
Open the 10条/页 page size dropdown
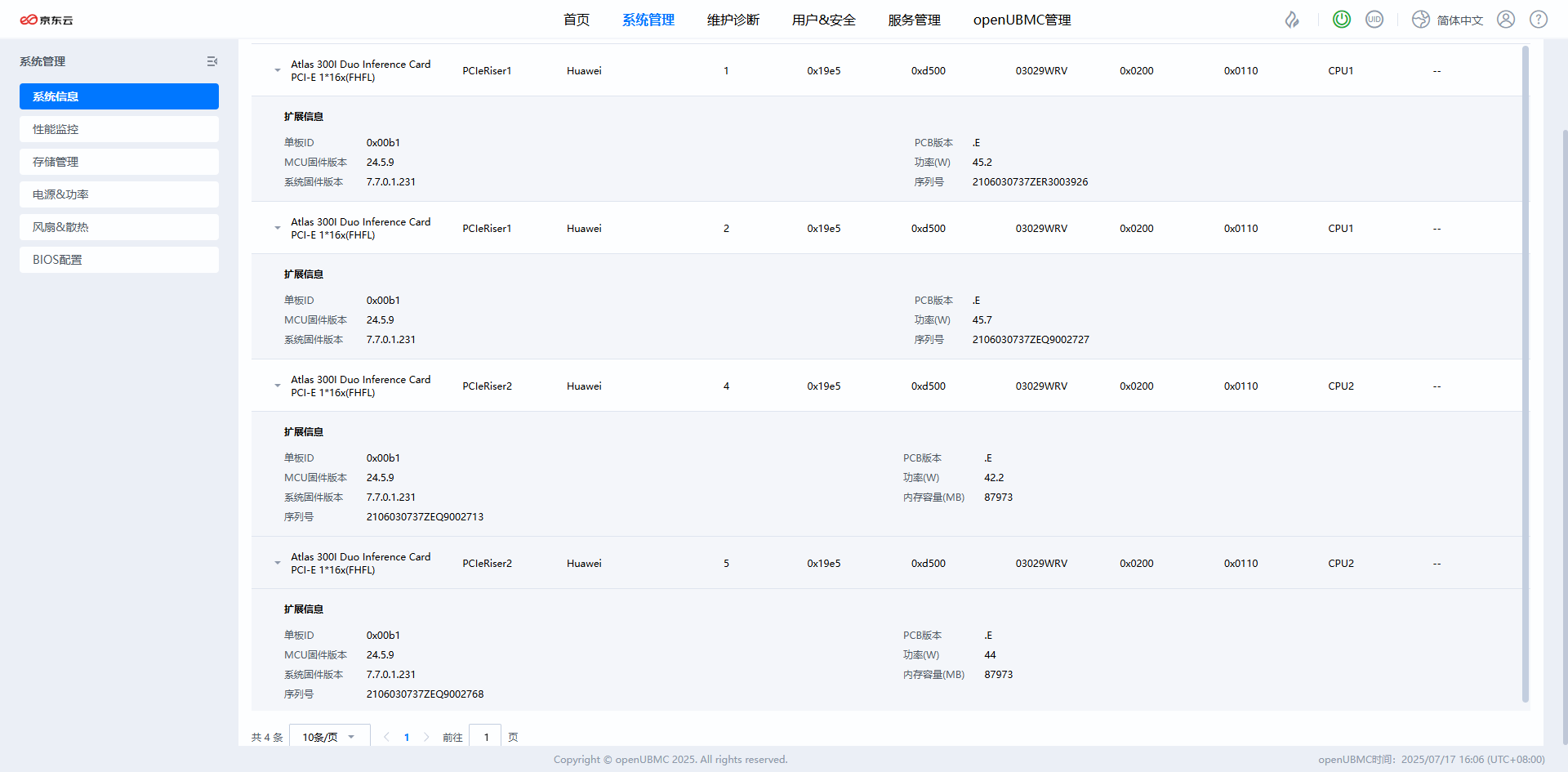(x=329, y=737)
